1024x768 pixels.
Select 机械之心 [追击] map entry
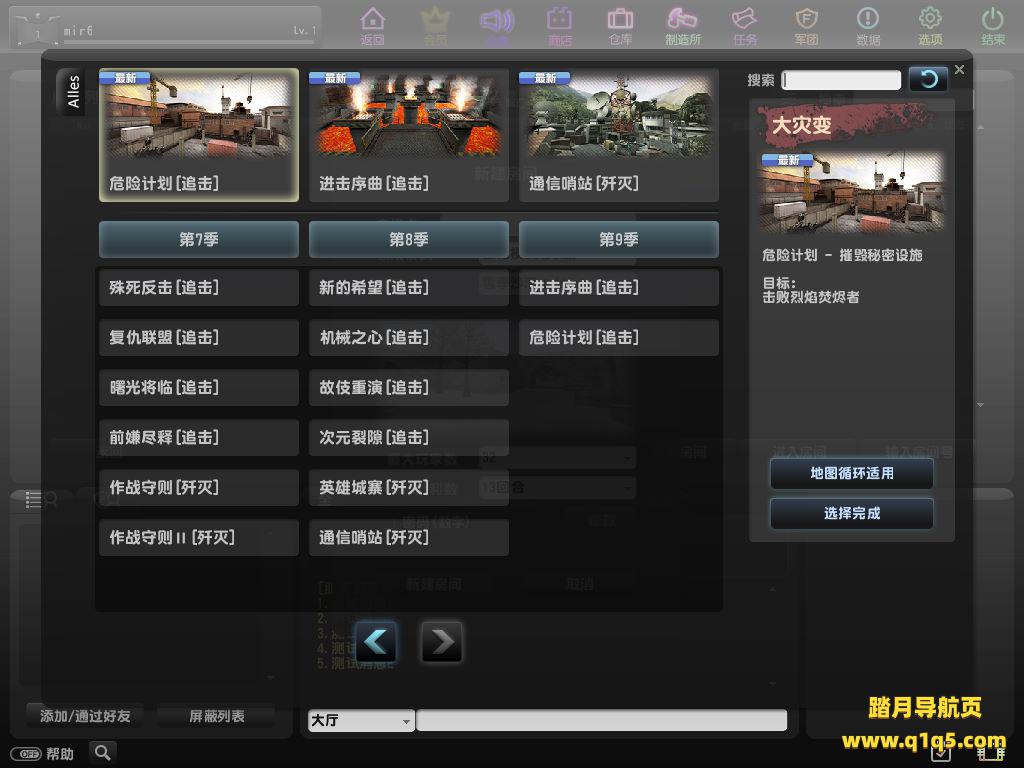[408, 338]
